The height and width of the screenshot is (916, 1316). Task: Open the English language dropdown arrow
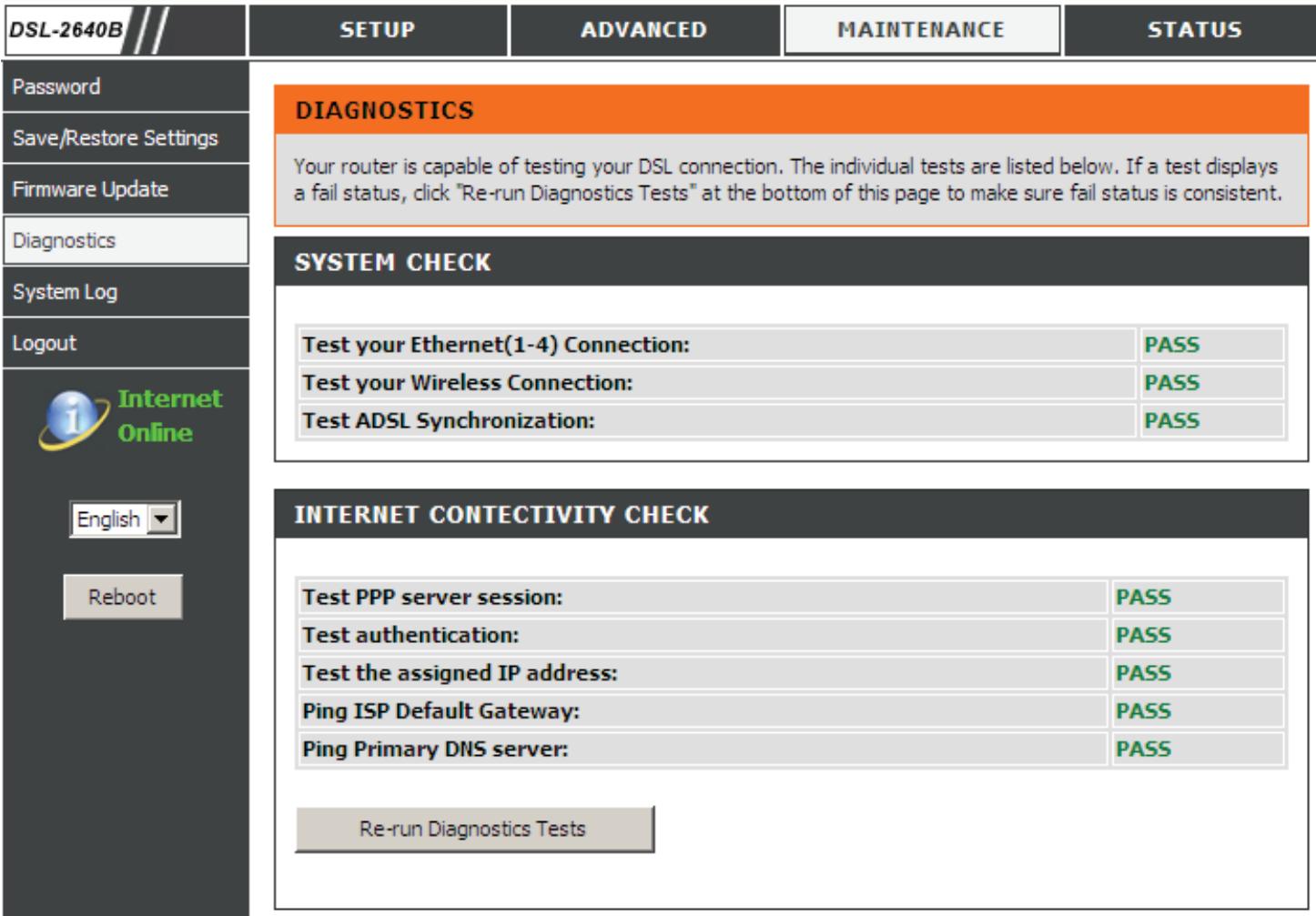pyautogui.click(x=162, y=519)
